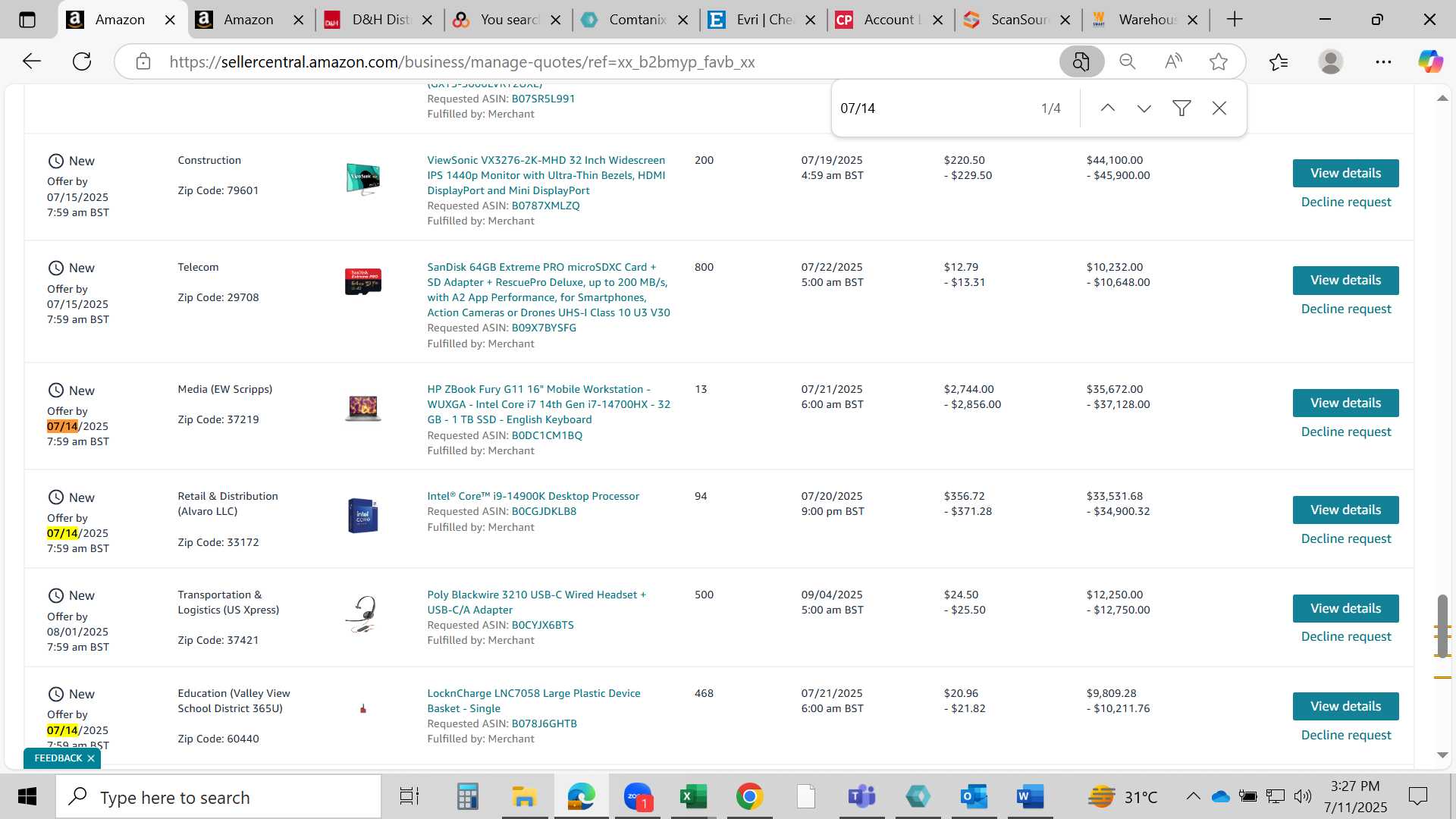View details for Poly Blackwire headset request

pos(1345,608)
